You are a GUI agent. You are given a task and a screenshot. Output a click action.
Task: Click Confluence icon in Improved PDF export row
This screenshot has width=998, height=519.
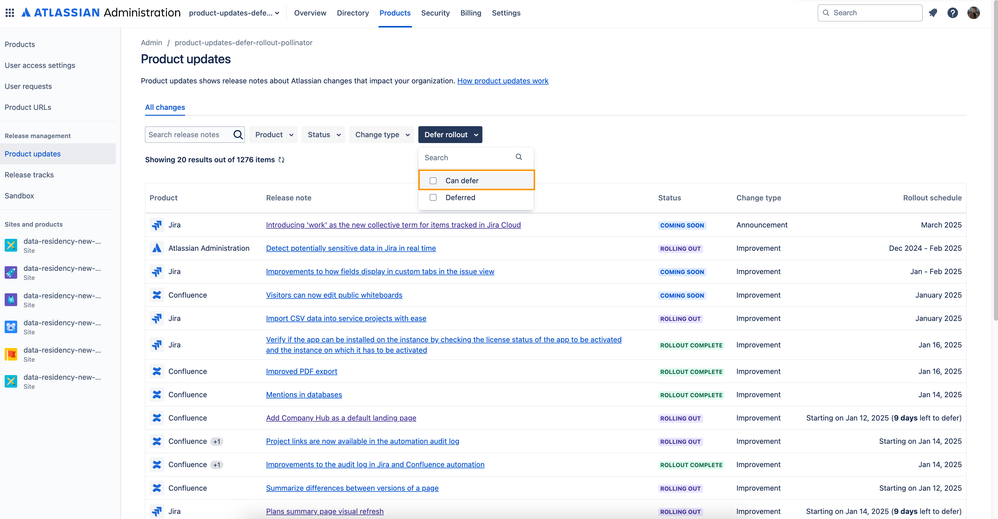coord(157,371)
